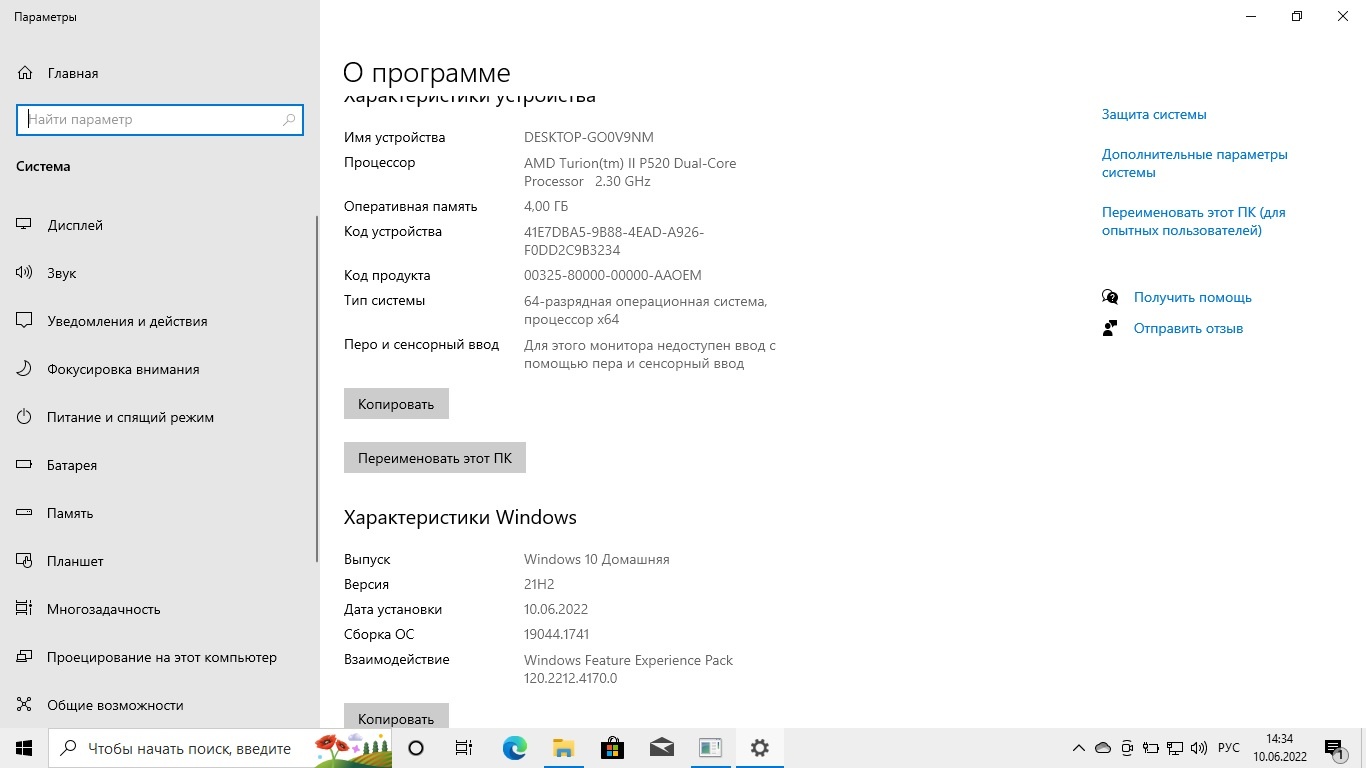This screenshot has width=1366, height=768.
Task: Click the Найти параметр search field
Action: [160, 119]
